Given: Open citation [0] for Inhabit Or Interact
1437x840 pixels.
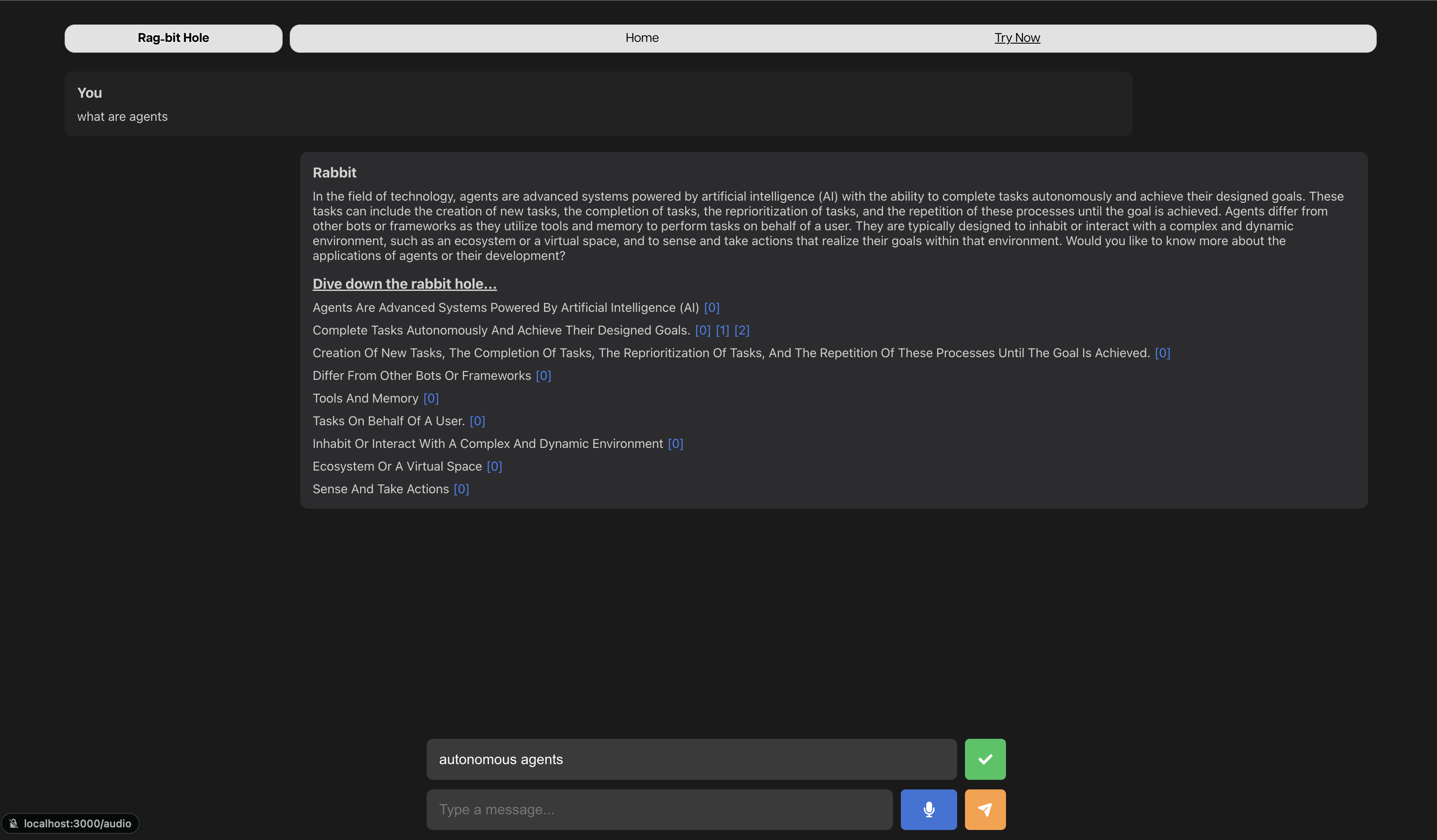Looking at the screenshot, I should 675,444.
